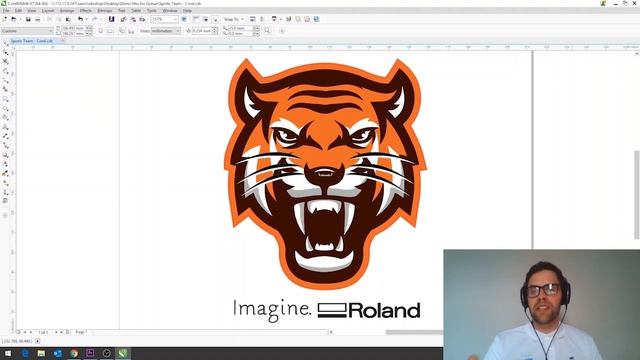Open the Snap To dropdown
The width and height of the screenshot is (640, 360).
click(233, 19)
